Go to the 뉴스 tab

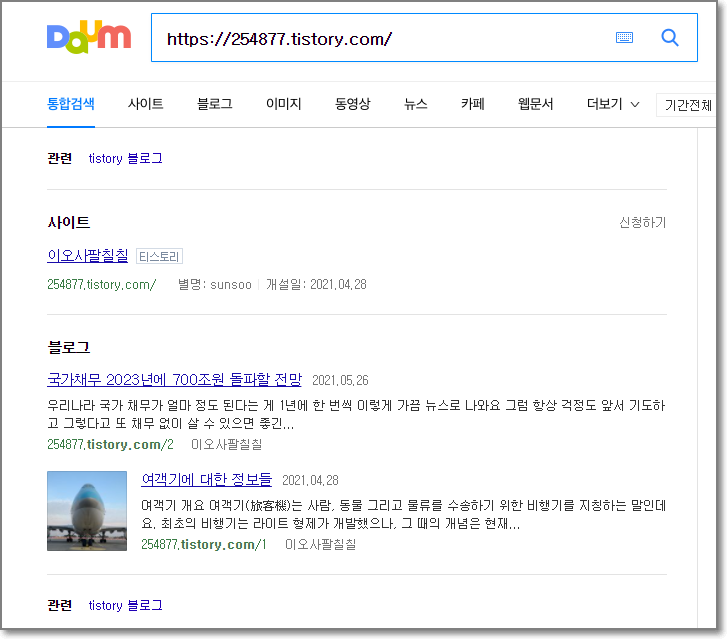click(415, 104)
